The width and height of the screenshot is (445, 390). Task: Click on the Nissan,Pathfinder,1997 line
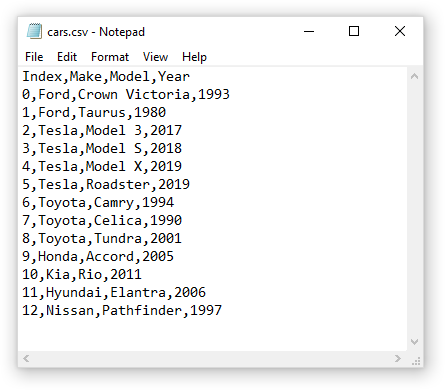(x=122, y=311)
